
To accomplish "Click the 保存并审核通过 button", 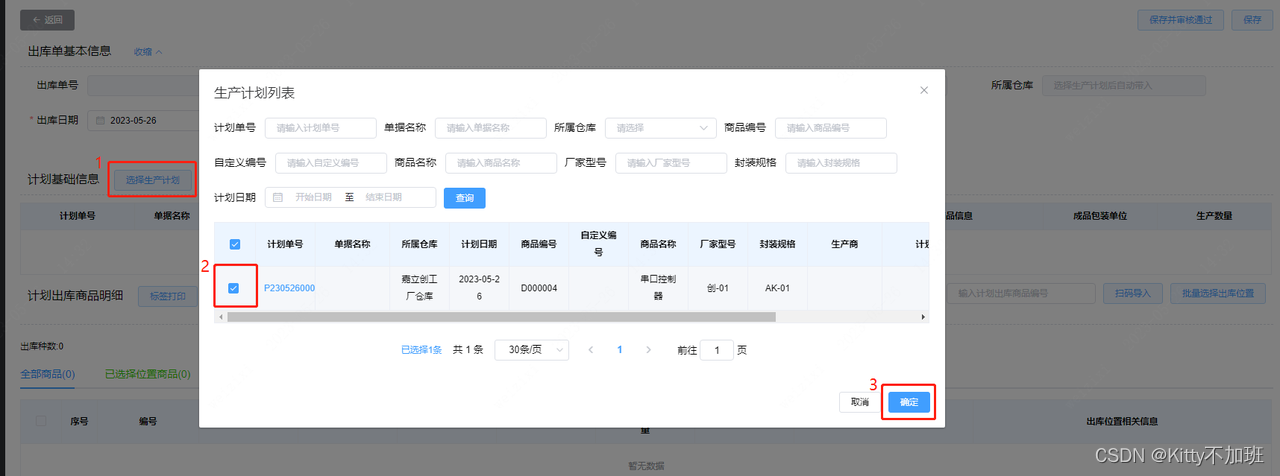I will [x=1181, y=20].
